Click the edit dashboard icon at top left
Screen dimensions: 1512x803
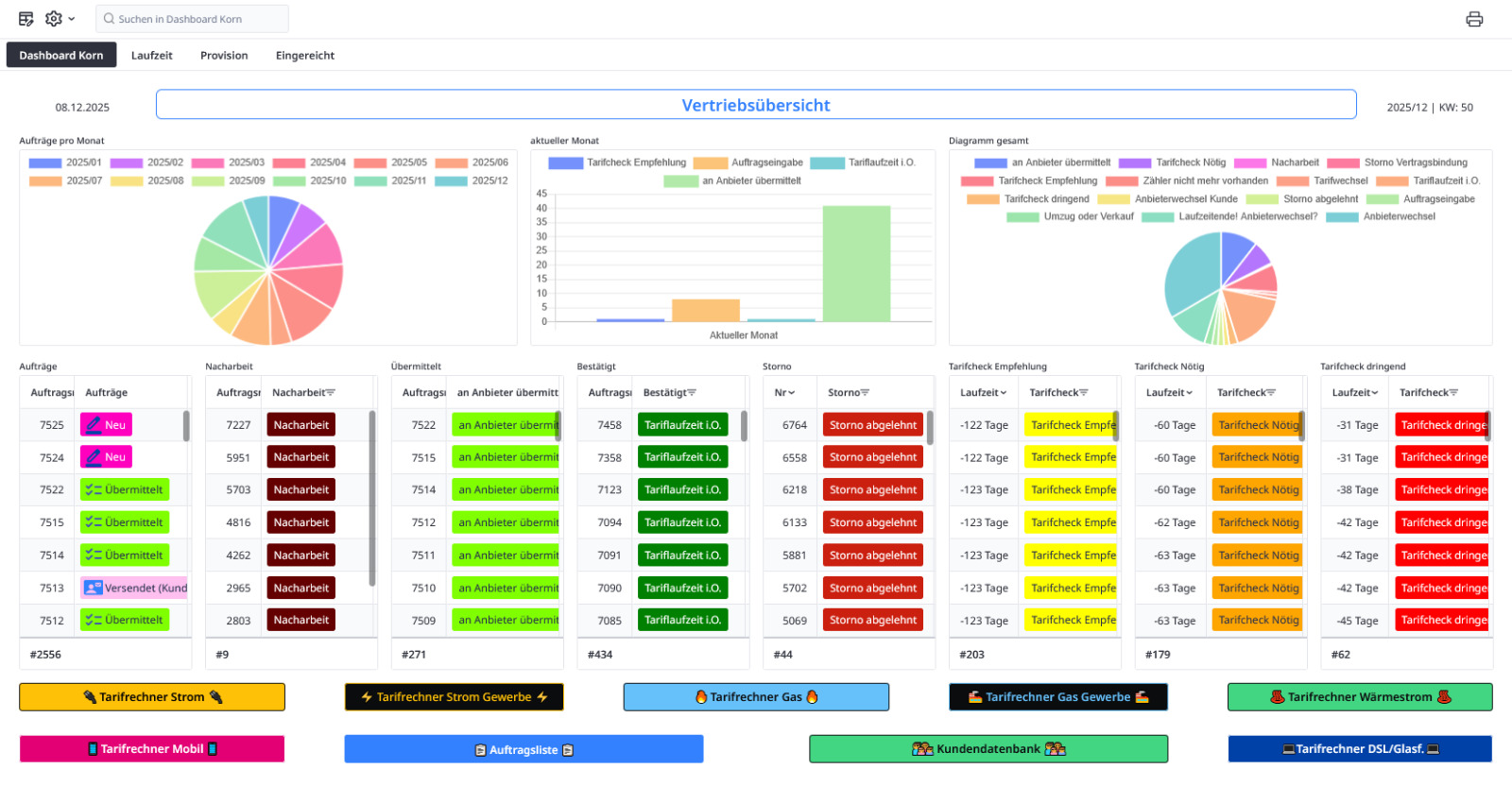coord(26,19)
